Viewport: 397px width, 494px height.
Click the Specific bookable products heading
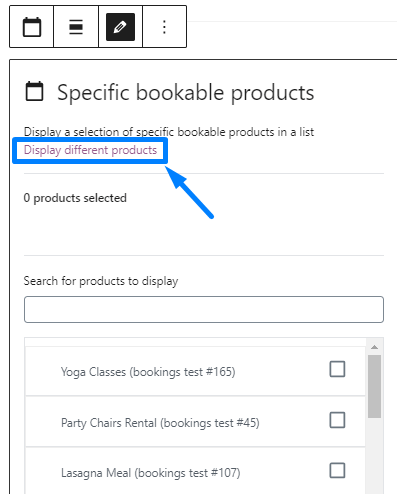185,93
